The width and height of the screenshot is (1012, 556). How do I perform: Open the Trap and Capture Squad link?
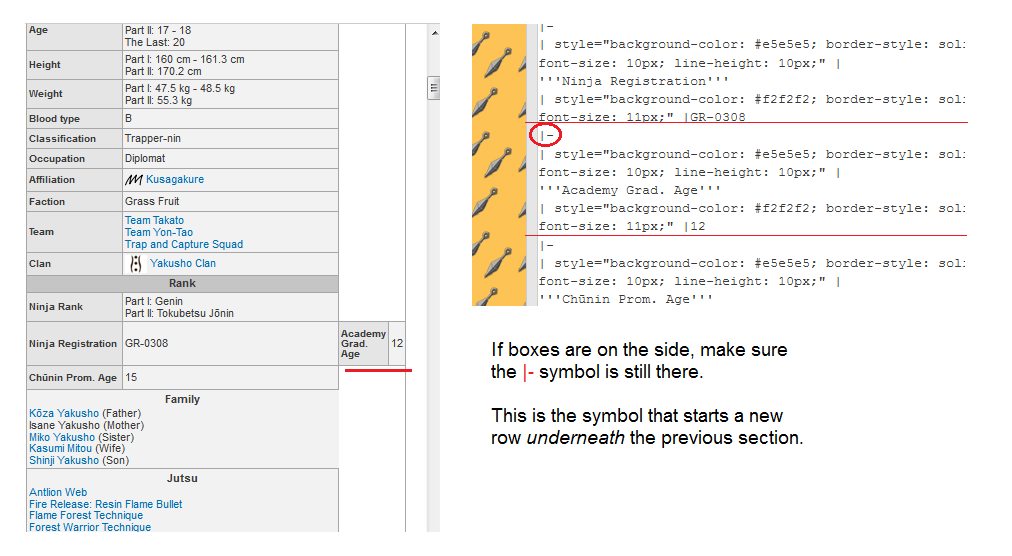[184, 245]
